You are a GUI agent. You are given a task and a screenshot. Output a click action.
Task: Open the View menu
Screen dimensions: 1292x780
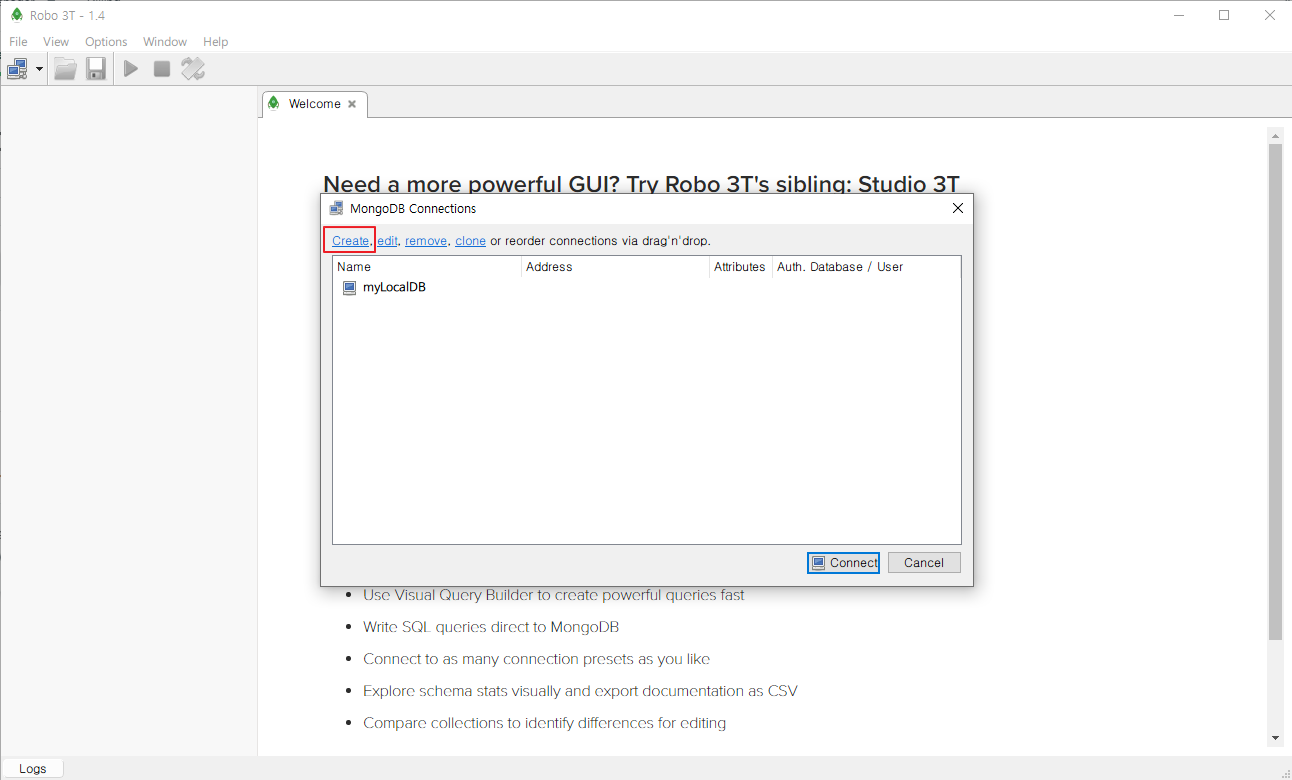click(x=56, y=42)
